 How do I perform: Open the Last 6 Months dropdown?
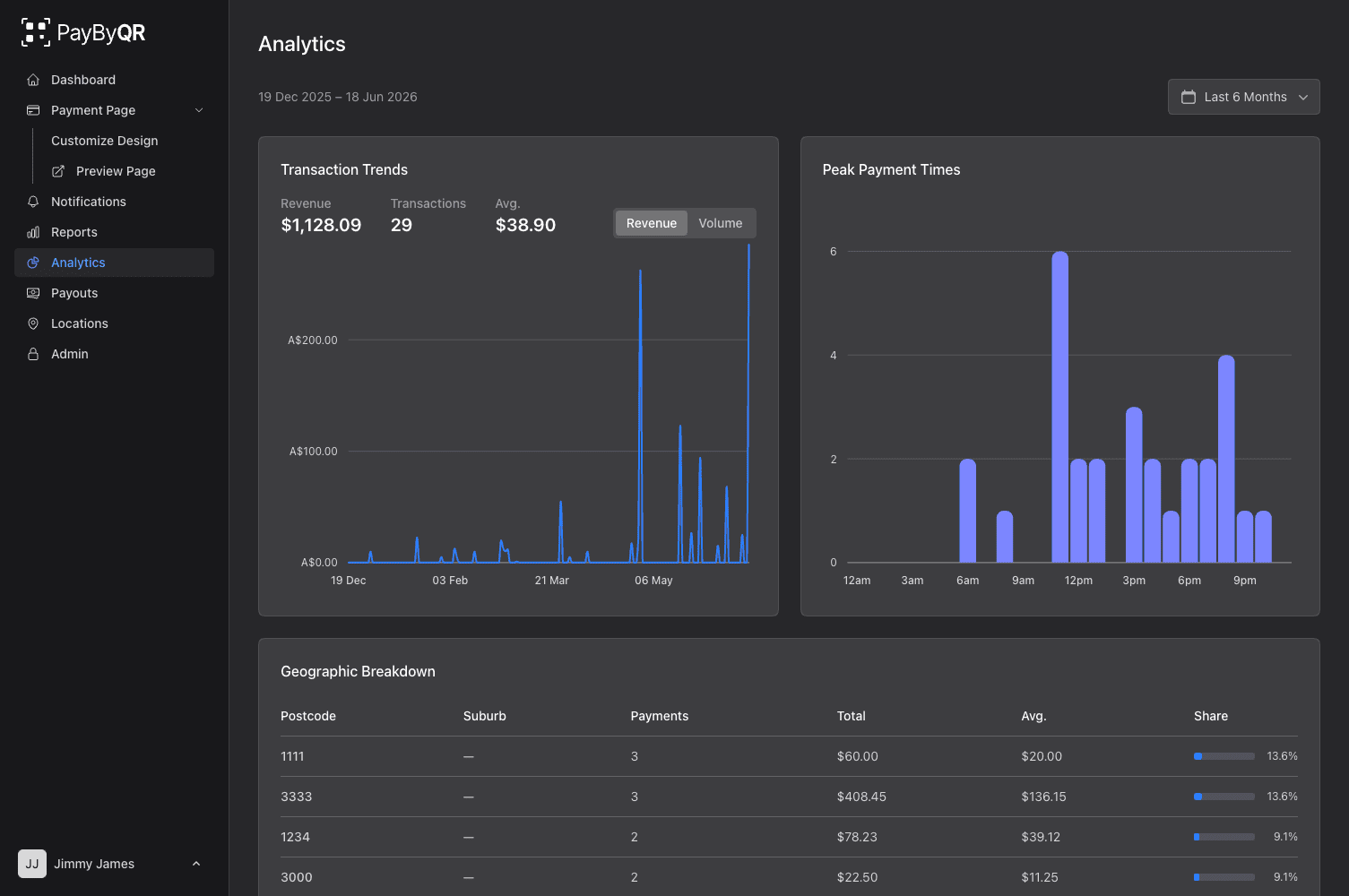tap(1243, 97)
